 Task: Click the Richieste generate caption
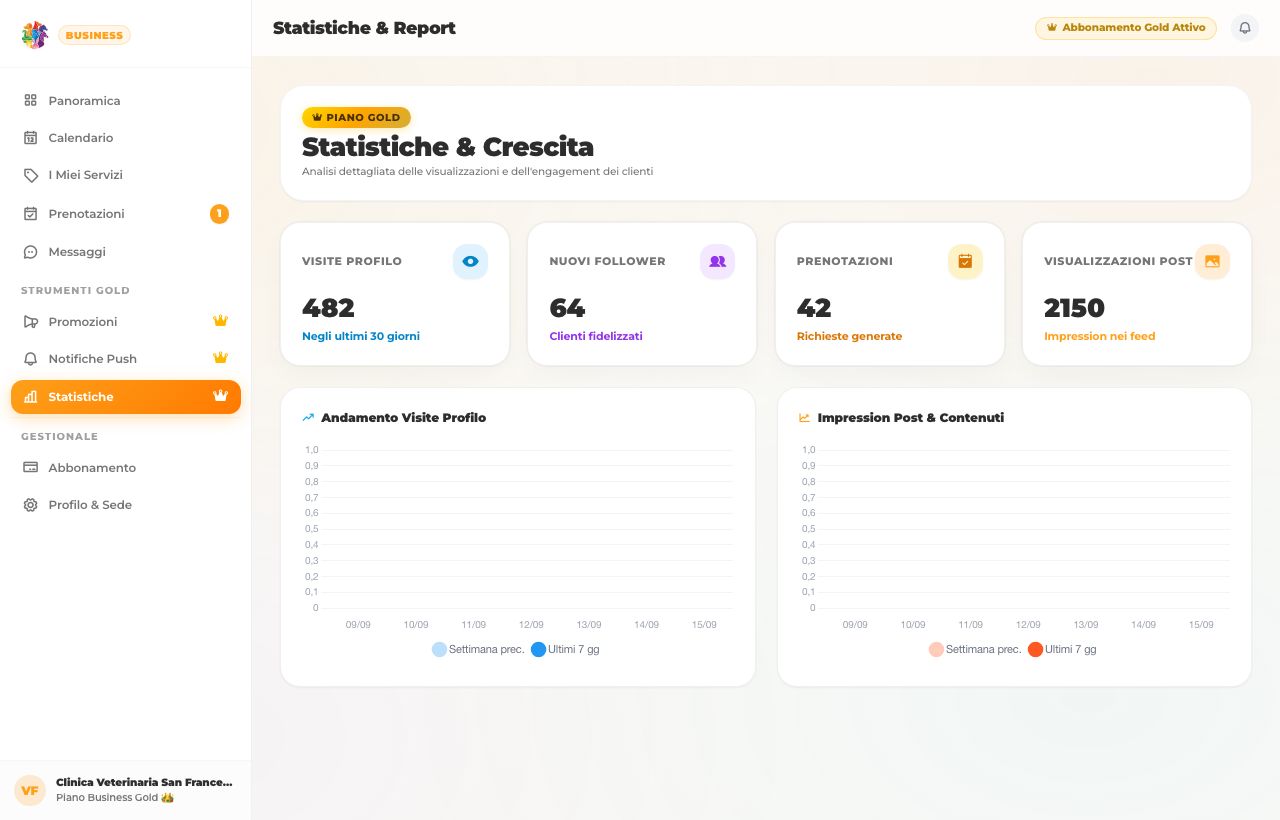pos(849,336)
